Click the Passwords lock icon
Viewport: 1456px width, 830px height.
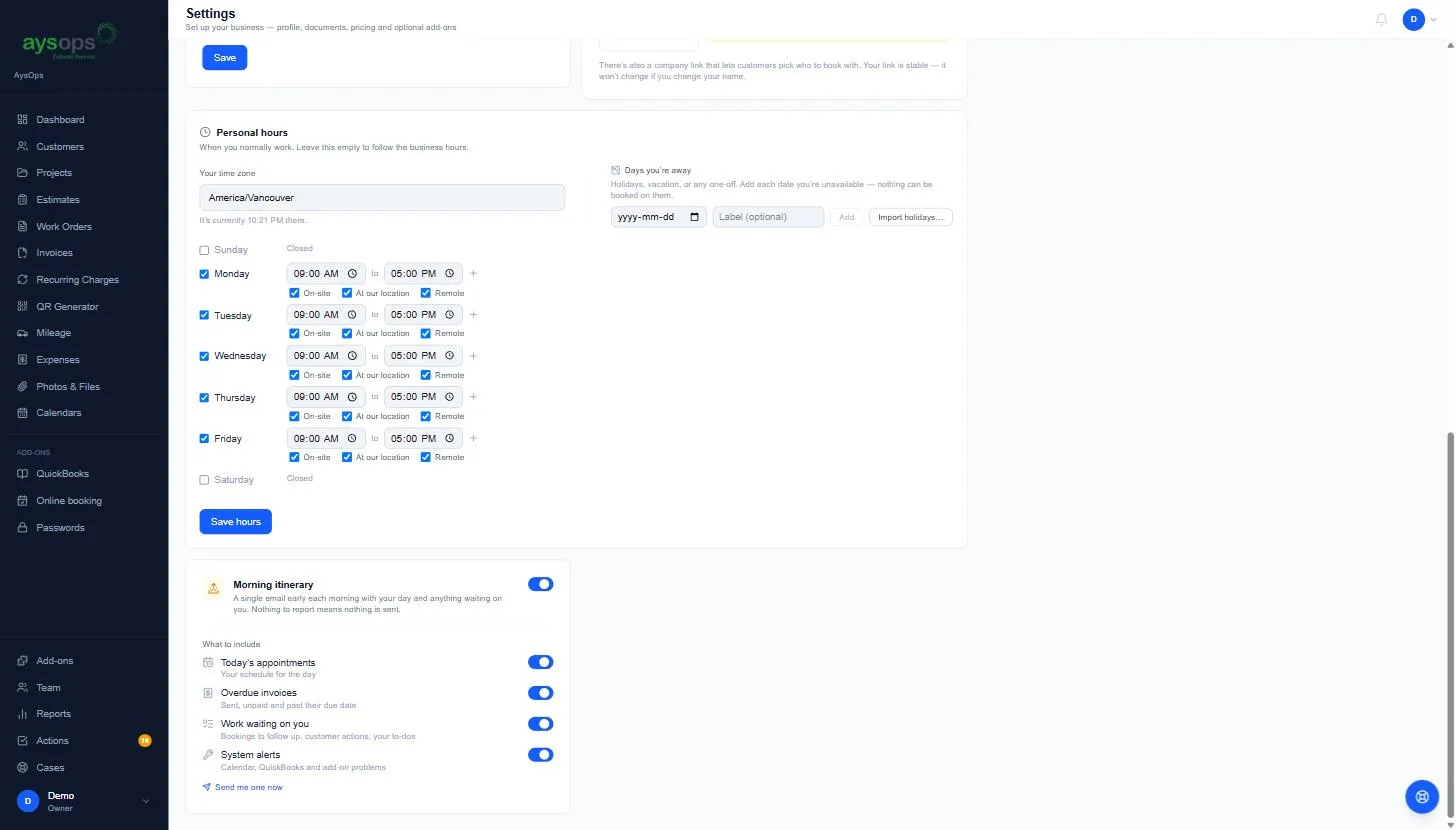click(x=23, y=527)
